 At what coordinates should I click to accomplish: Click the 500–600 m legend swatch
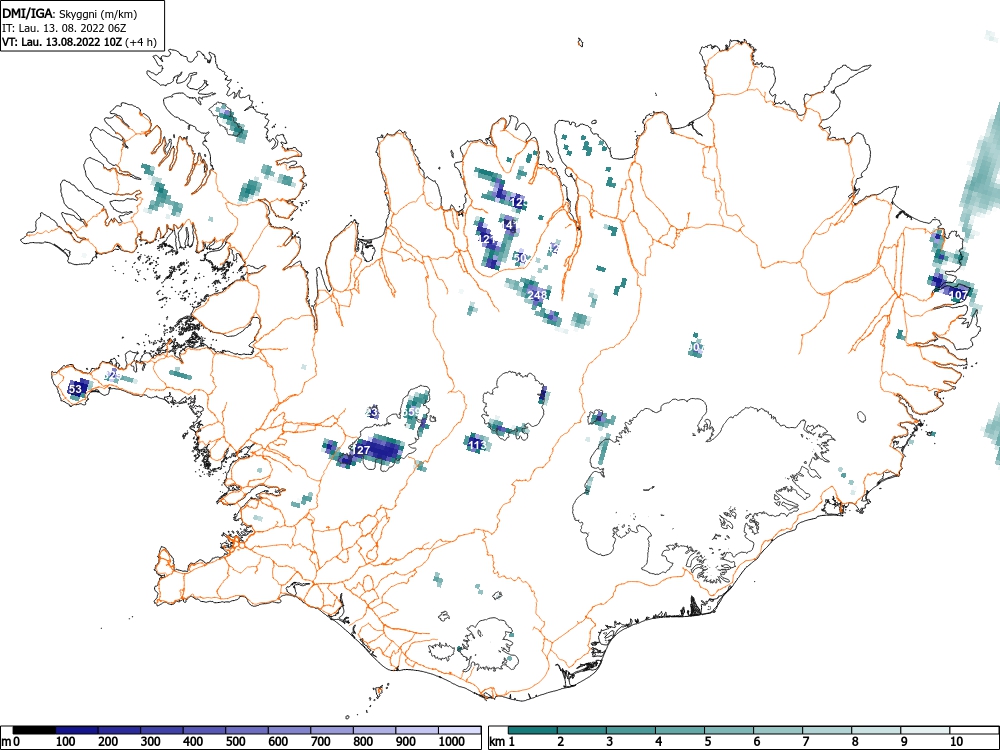[247, 730]
